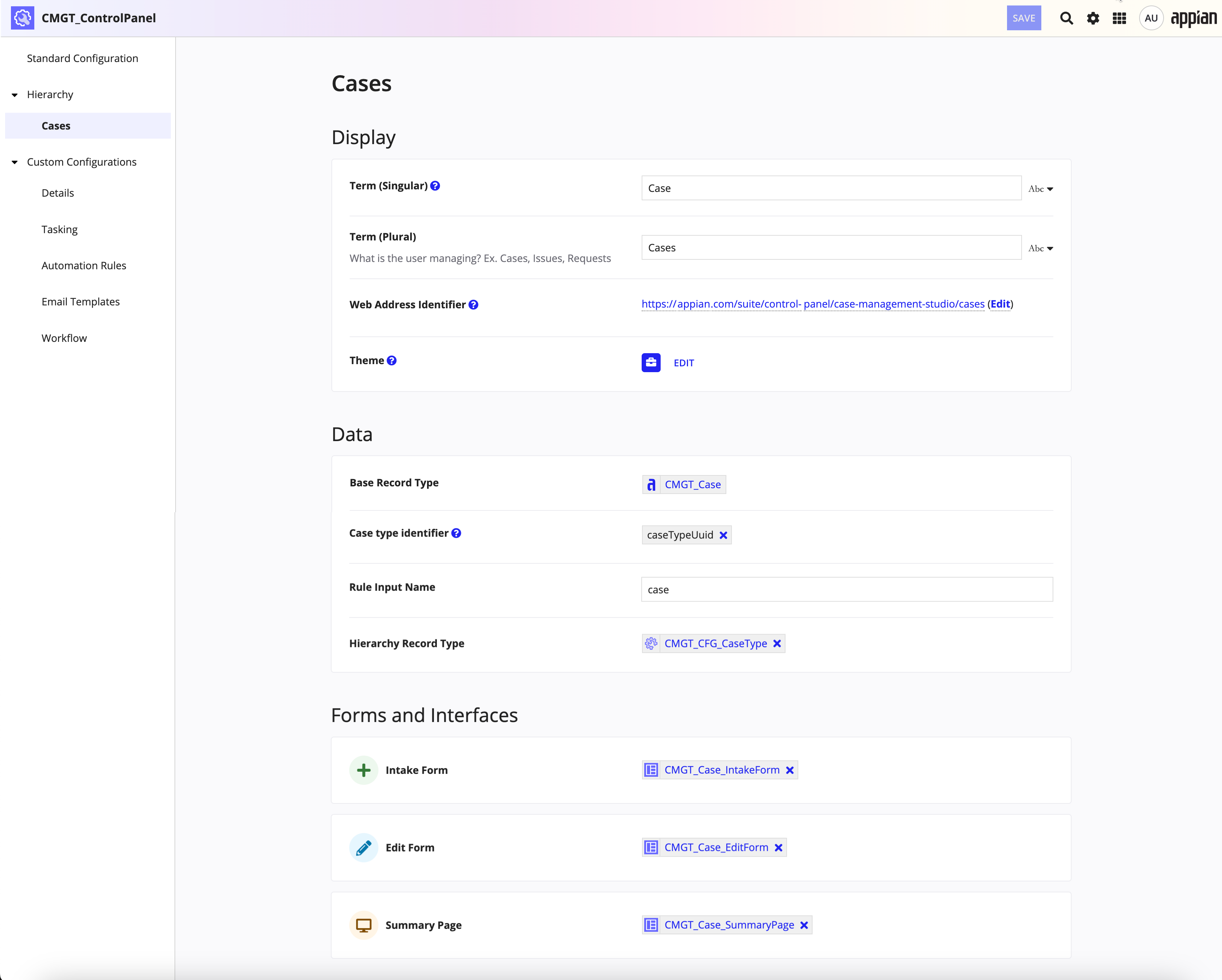Collapse the Custom Configurations section arrow
The image size is (1222, 980).
pyautogui.click(x=15, y=162)
